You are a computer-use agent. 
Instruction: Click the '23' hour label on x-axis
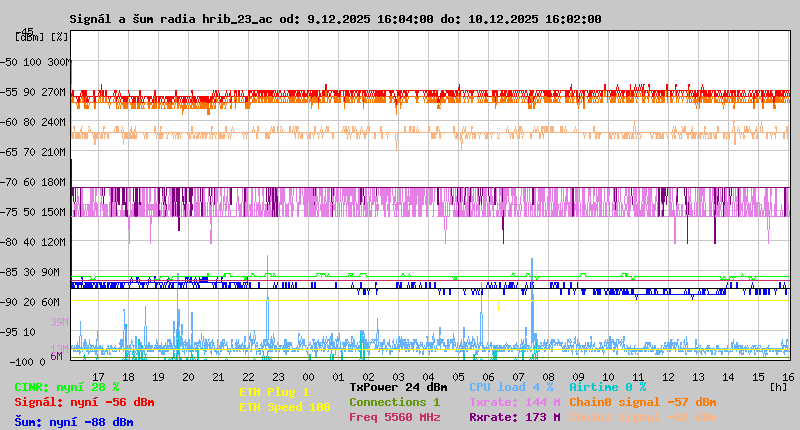[x=279, y=377]
